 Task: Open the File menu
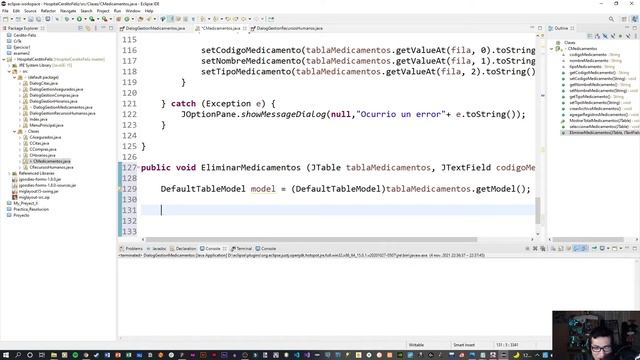pos(5,11)
